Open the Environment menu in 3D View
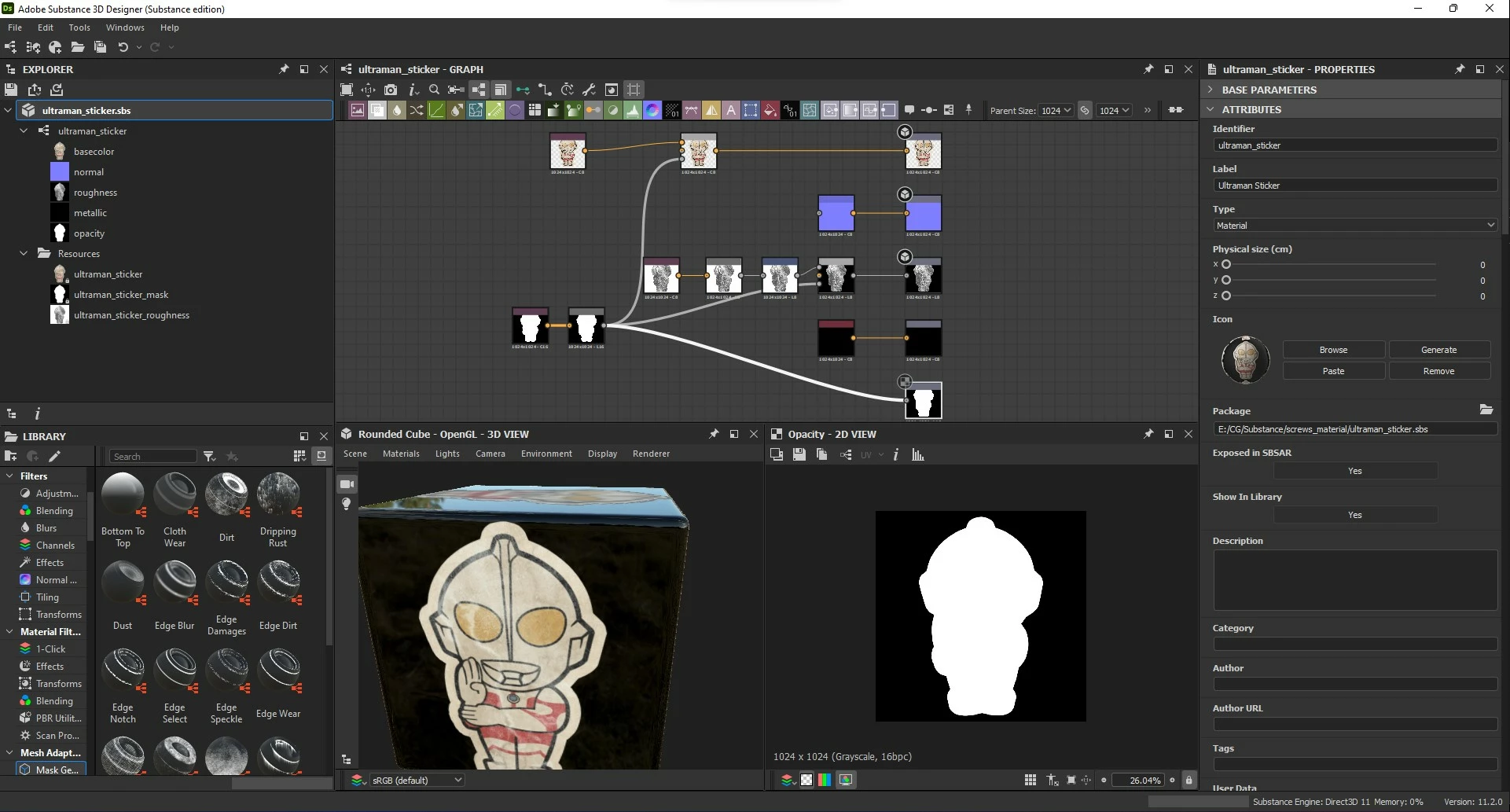The width and height of the screenshot is (1510, 812). click(546, 454)
